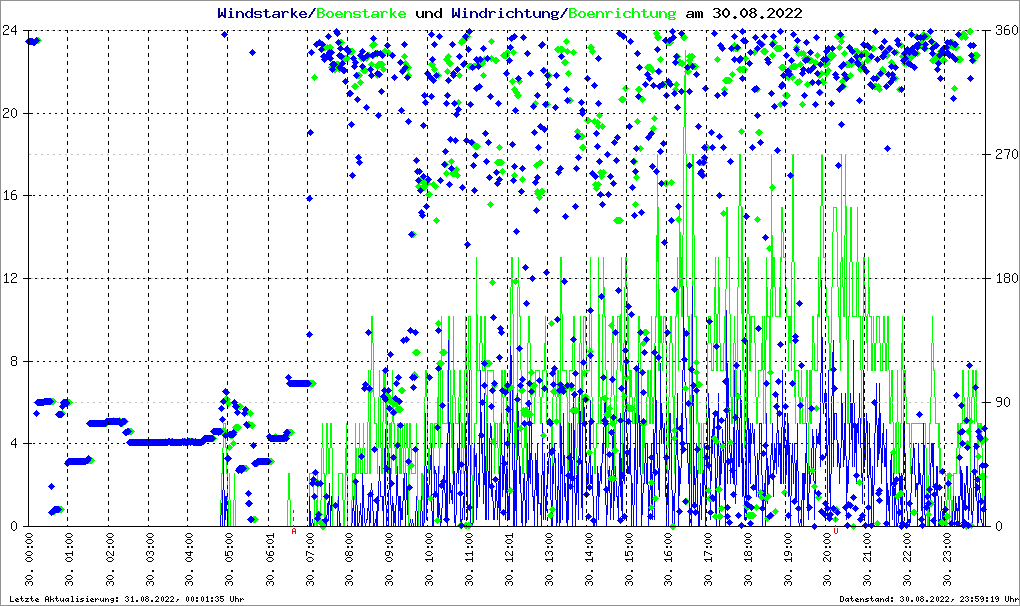This screenshot has width=1020, height=606.
Task: Click the red sunset marker 'U'
Action: click(x=835, y=532)
